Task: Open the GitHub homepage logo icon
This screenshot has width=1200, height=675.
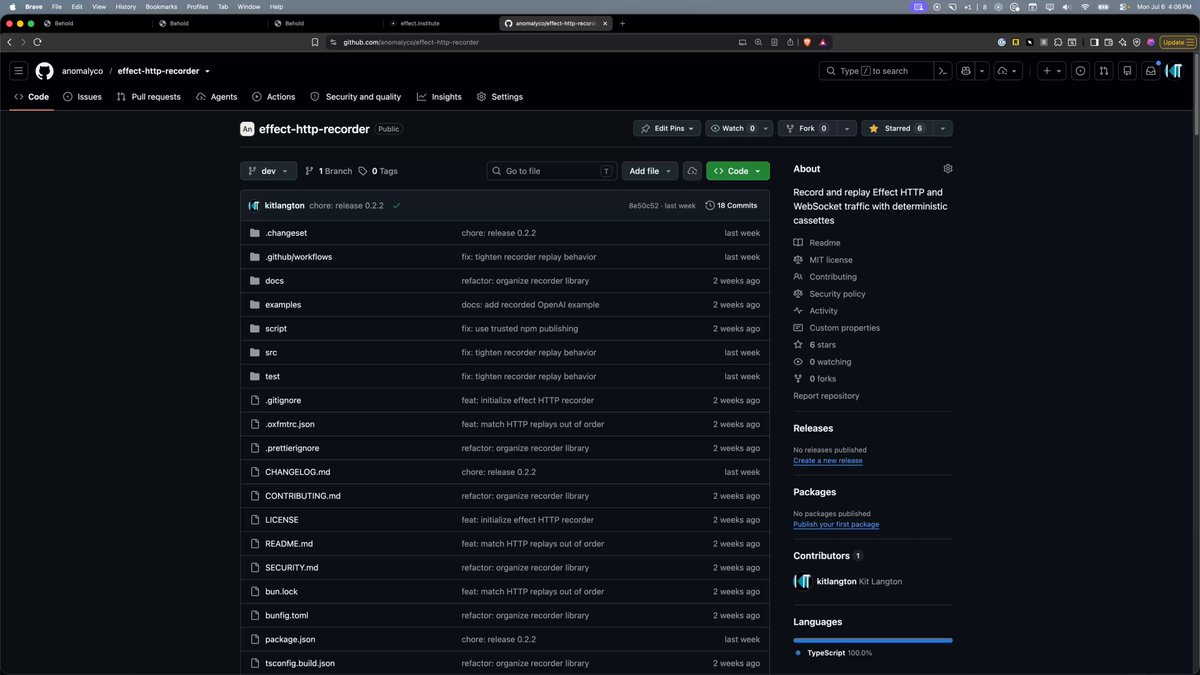Action: tap(44, 71)
